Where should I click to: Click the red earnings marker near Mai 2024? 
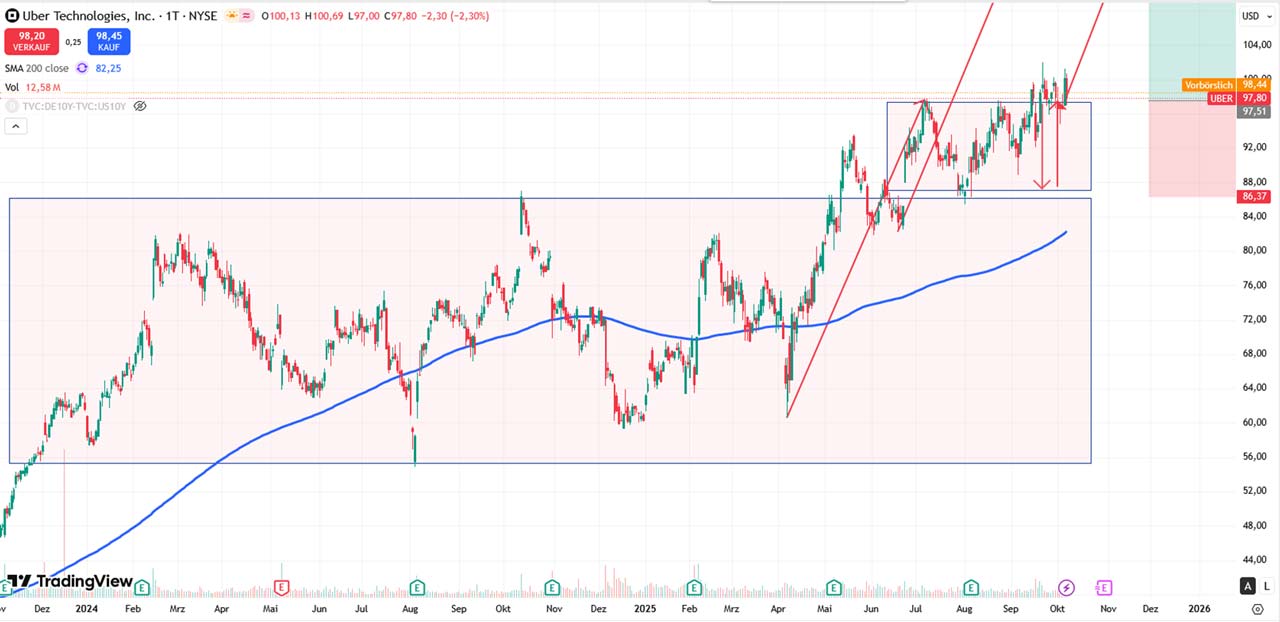[x=282, y=587]
